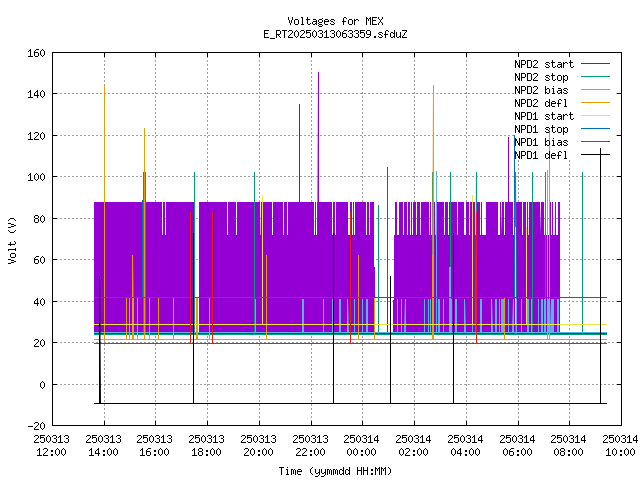
Task: Click the '250314 10:00' x-axis tick label
Action: tap(620, 446)
